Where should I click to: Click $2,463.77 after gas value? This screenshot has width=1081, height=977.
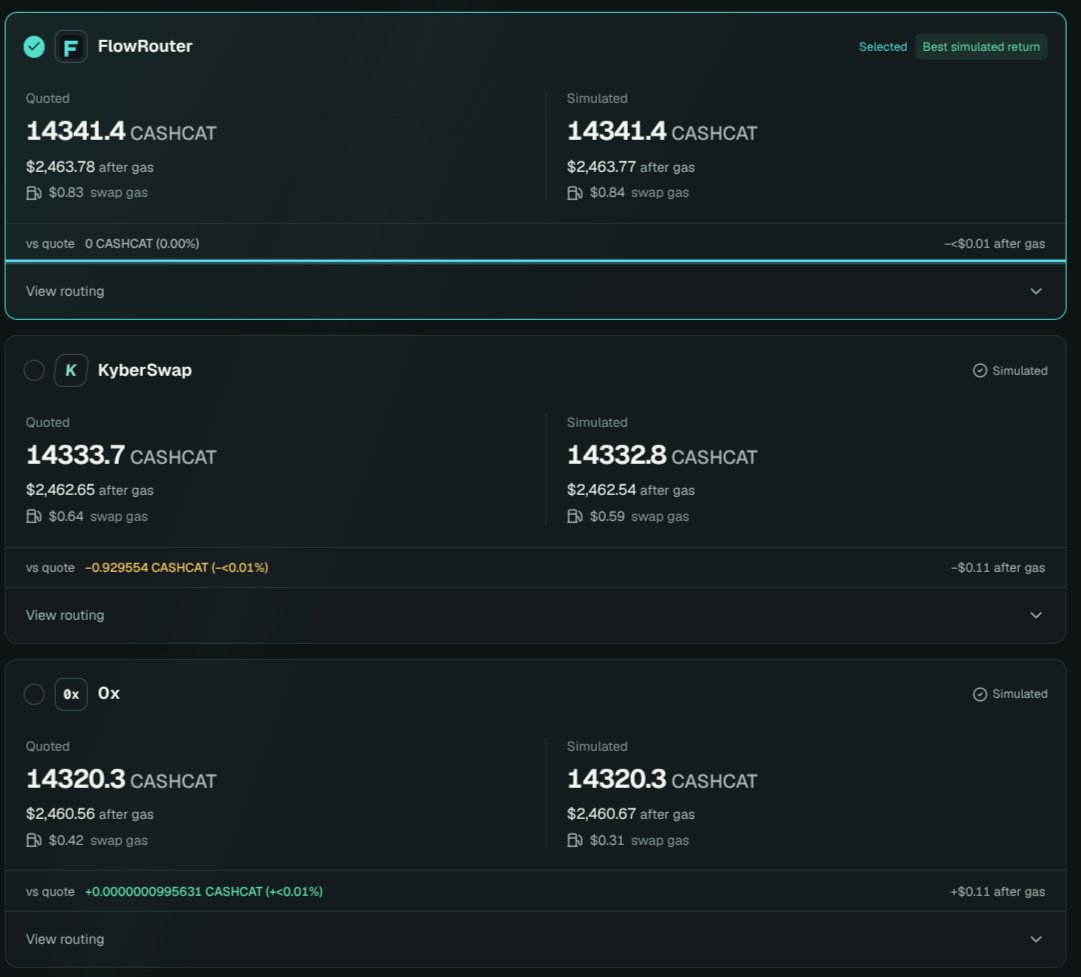631,167
